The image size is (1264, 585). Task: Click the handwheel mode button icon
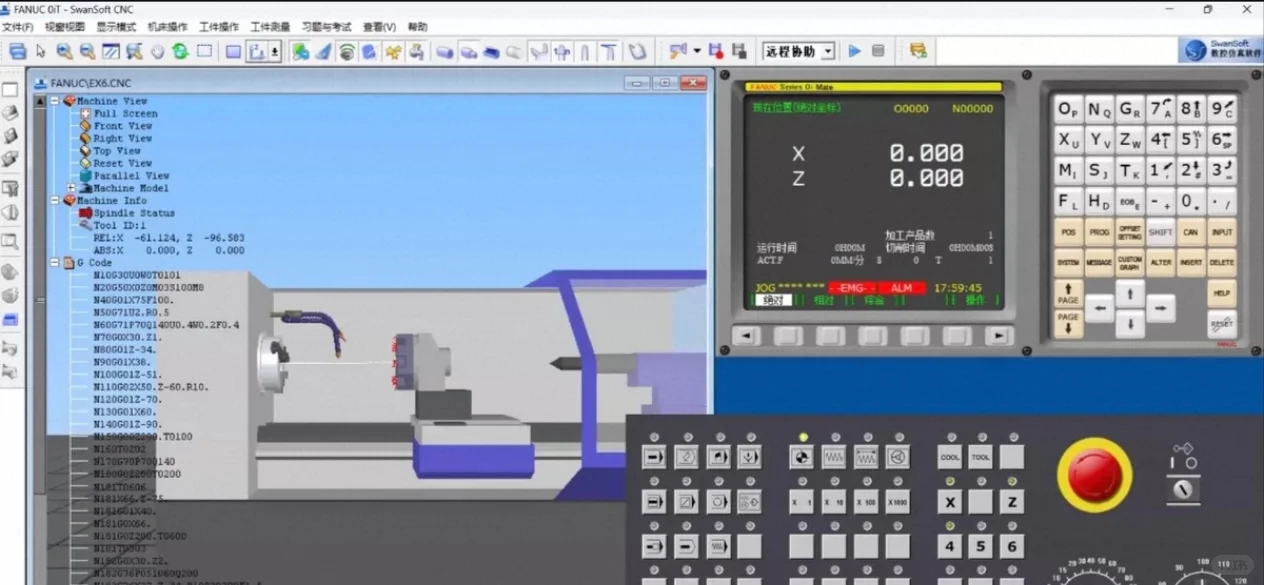coord(898,457)
